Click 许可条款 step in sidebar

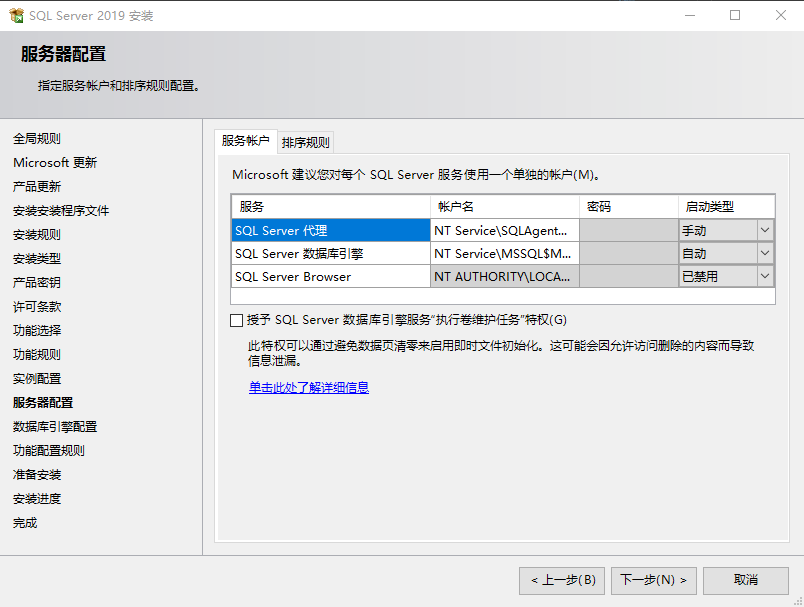tap(37, 307)
